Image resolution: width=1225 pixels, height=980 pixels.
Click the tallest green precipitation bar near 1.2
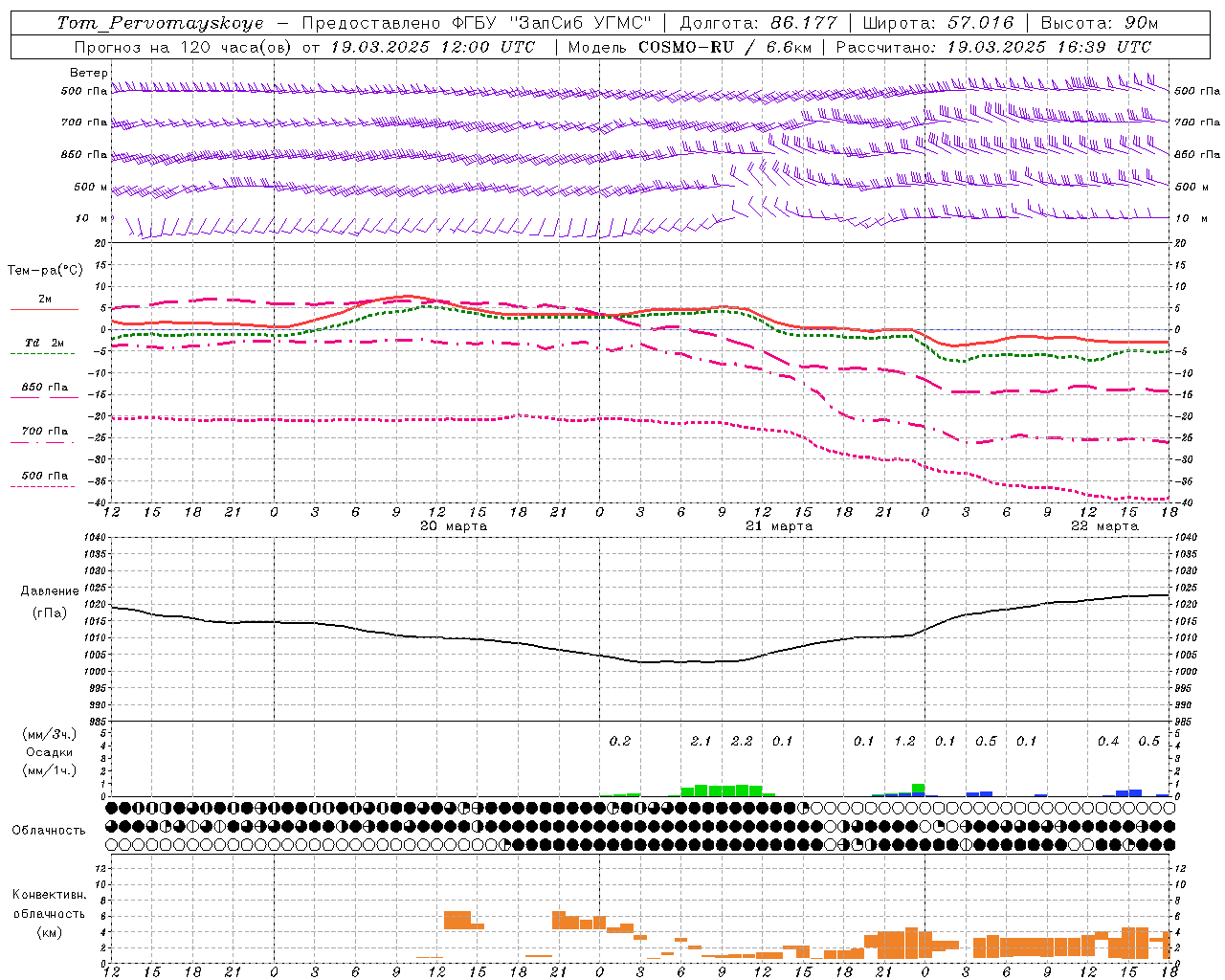pyautogui.click(x=919, y=788)
